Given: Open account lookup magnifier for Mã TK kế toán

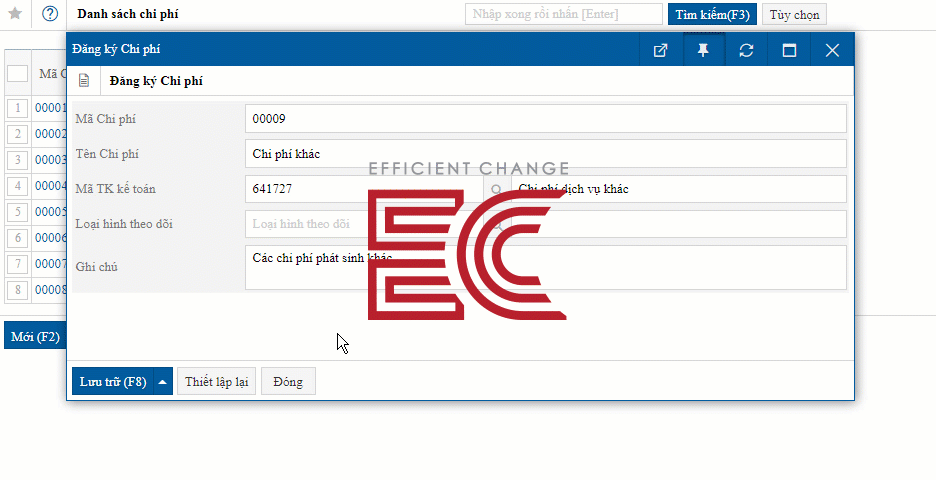Looking at the screenshot, I should pyautogui.click(x=497, y=189).
